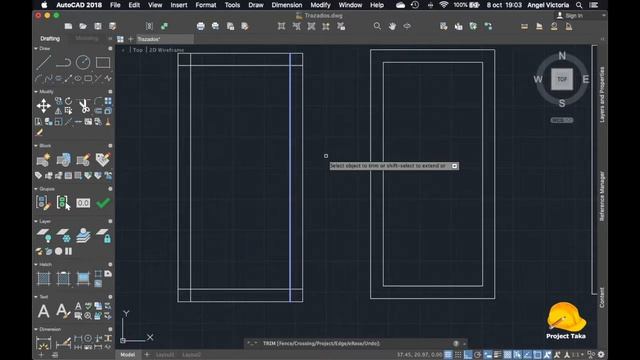This screenshot has height=360, width=640.
Task: Click the 0.0 group bounding box icon
Action: pos(83,203)
